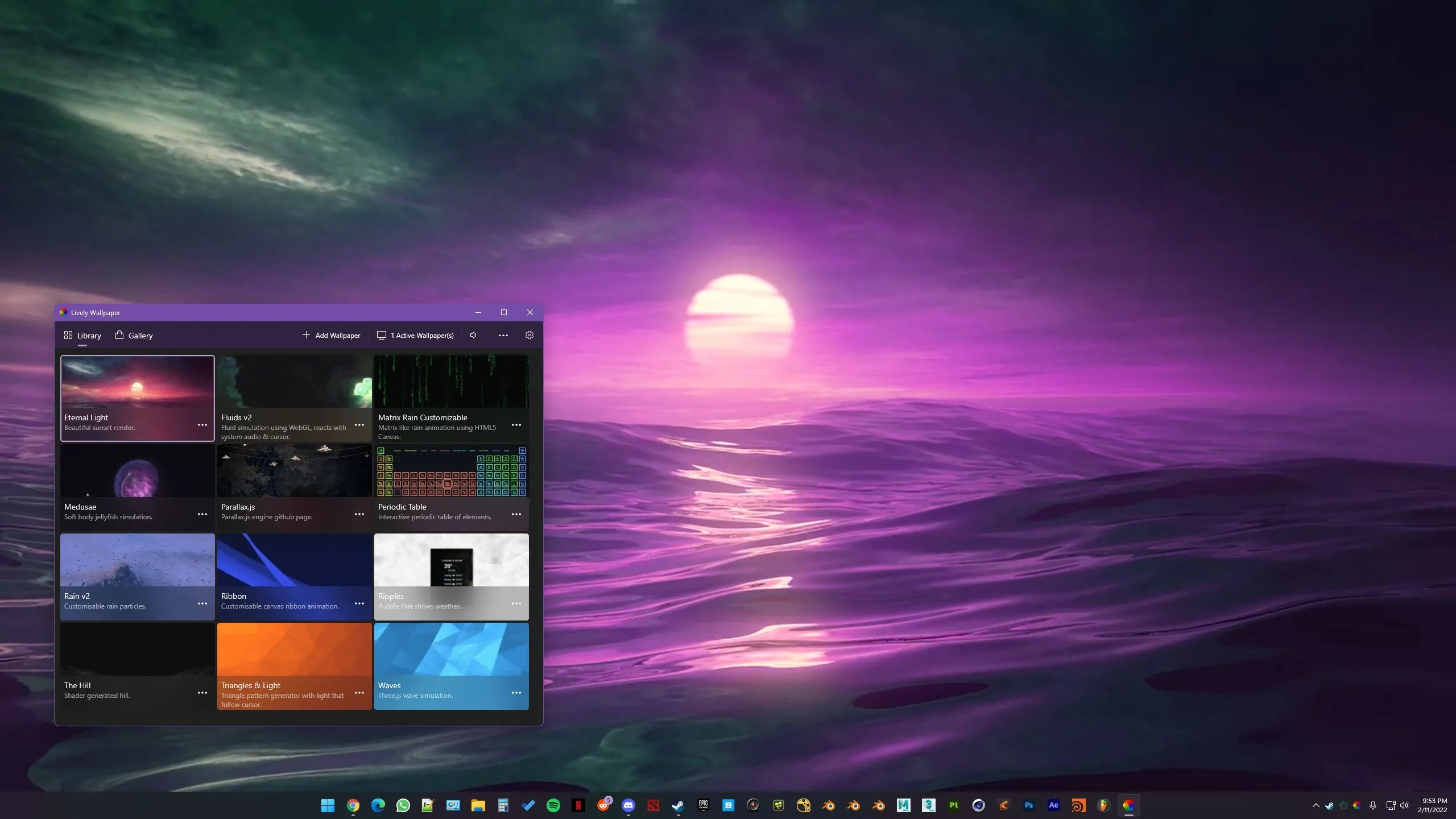
Task: Open the toolbar three-dot overflow menu
Action: coord(503,335)
